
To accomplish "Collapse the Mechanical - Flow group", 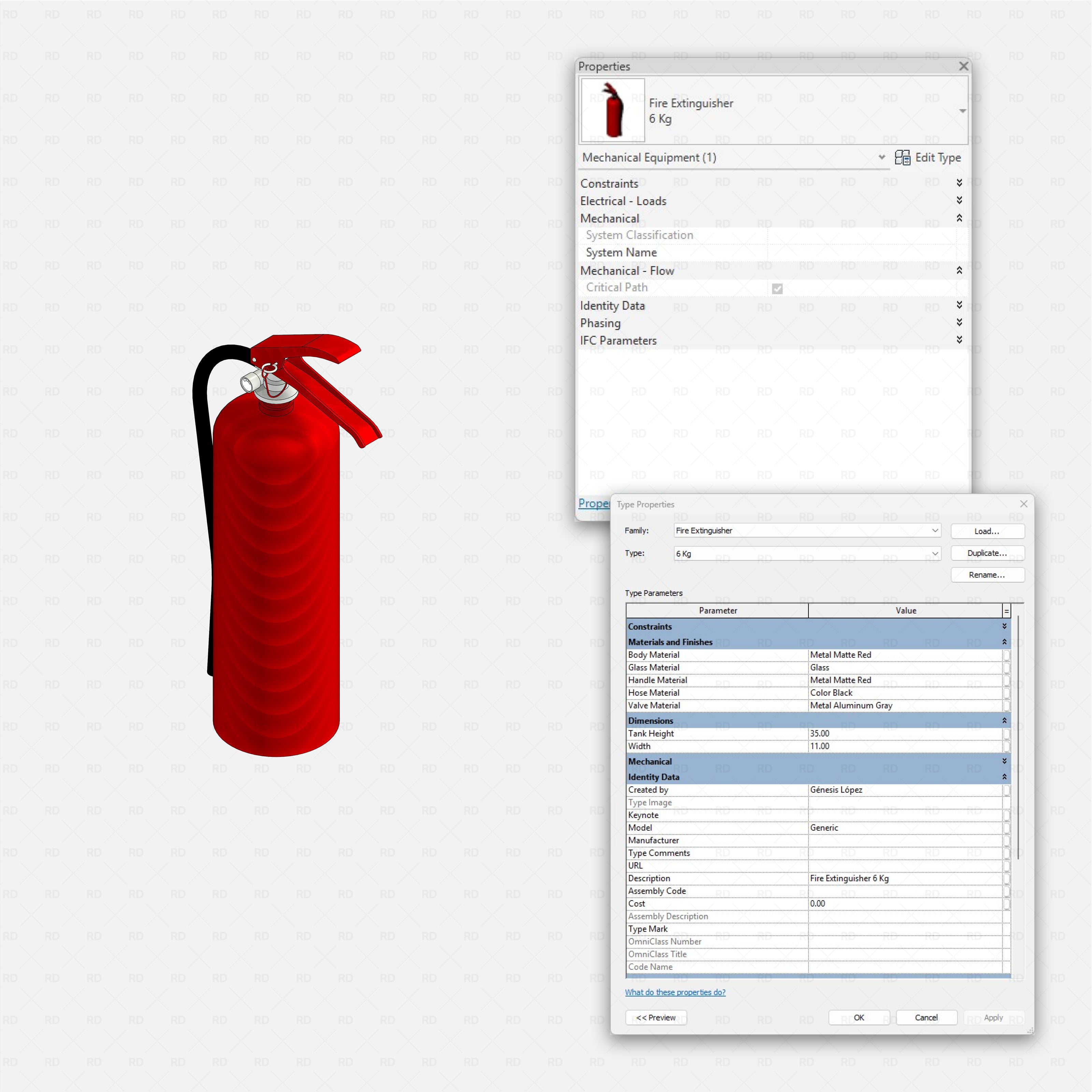I will [959, 270].
